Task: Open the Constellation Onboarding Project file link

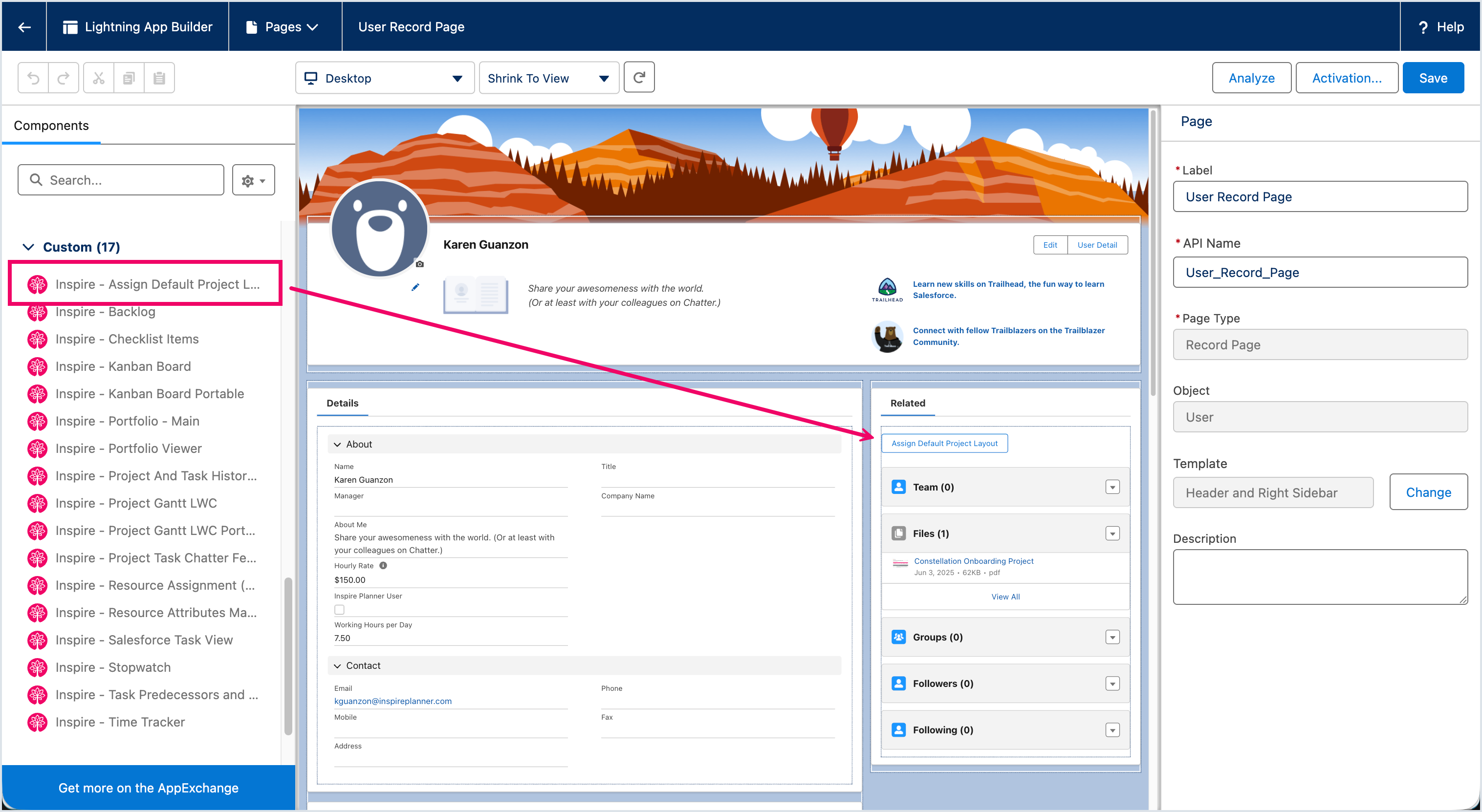Action: tap(974, 561)
